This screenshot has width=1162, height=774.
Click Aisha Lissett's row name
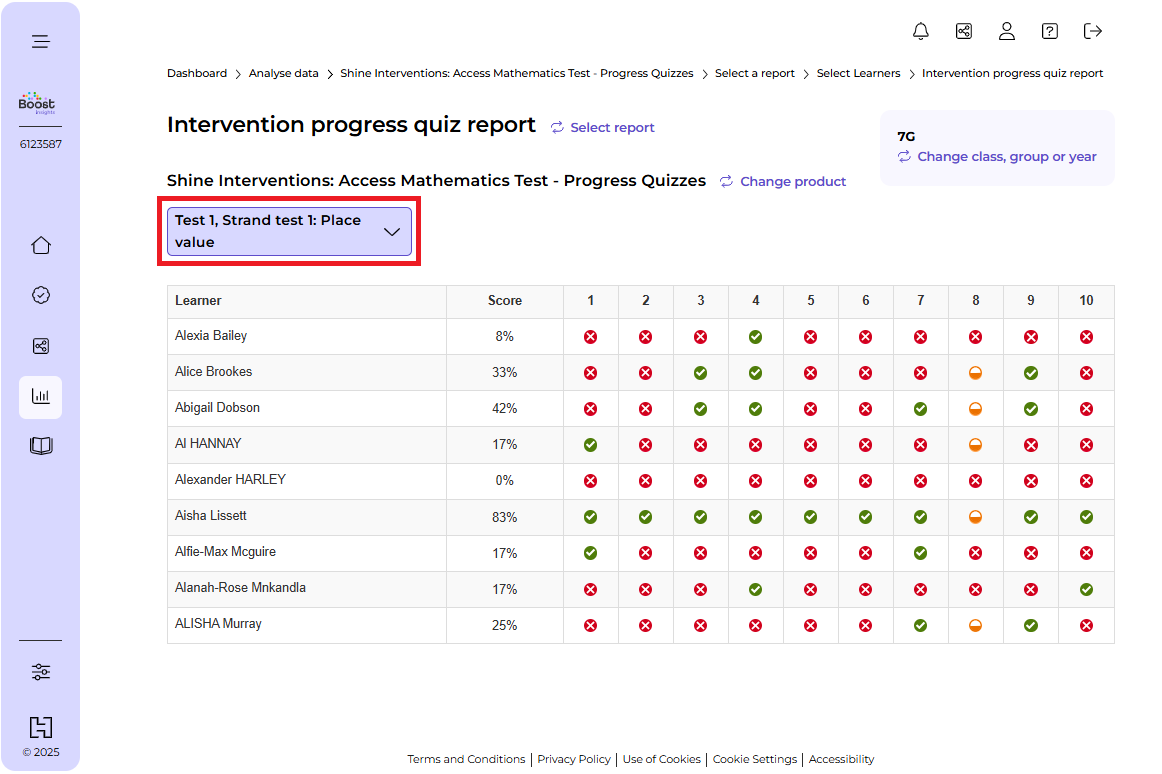[211, 516]
